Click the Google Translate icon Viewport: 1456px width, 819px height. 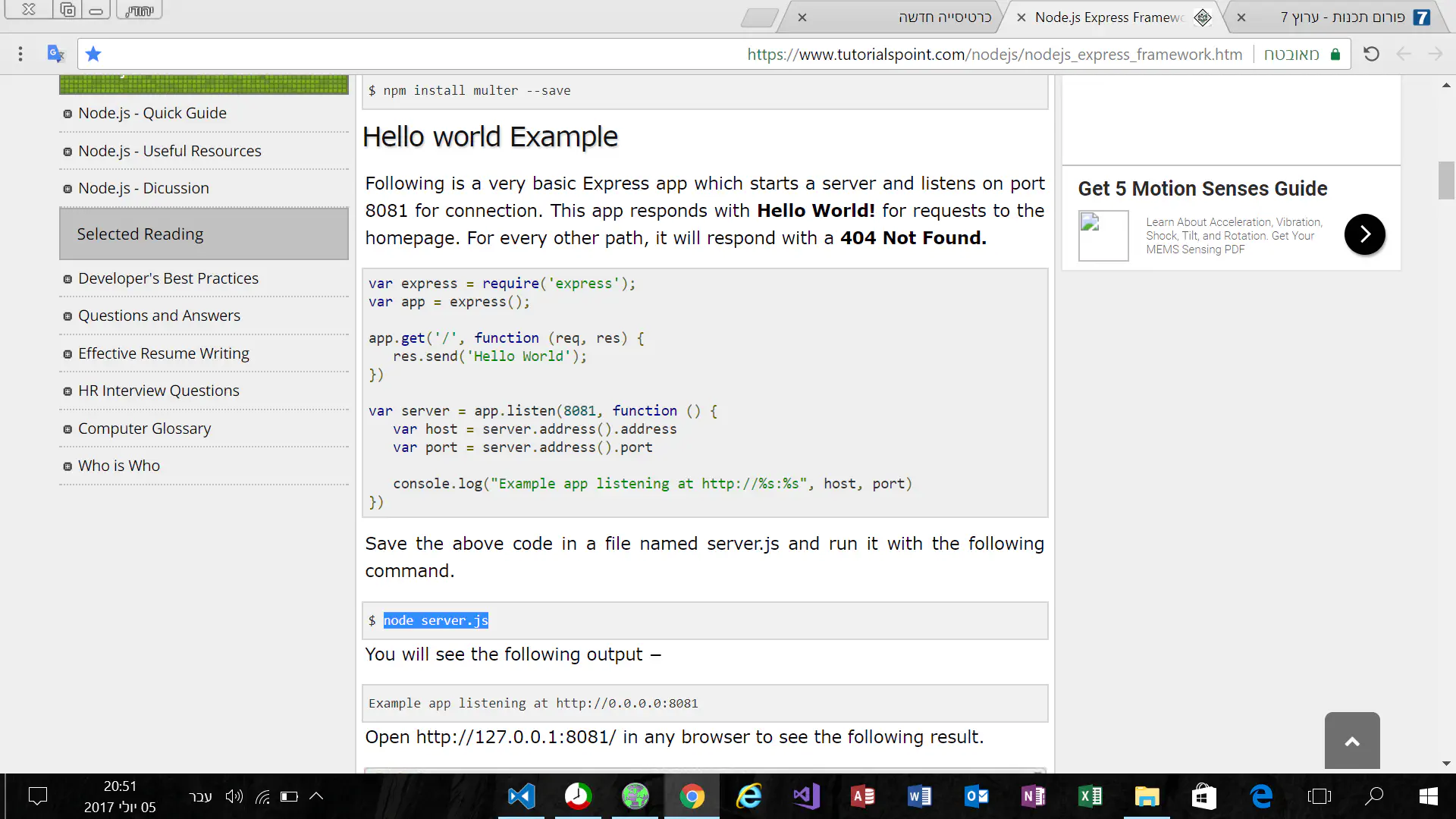click(x=55, y=54)
